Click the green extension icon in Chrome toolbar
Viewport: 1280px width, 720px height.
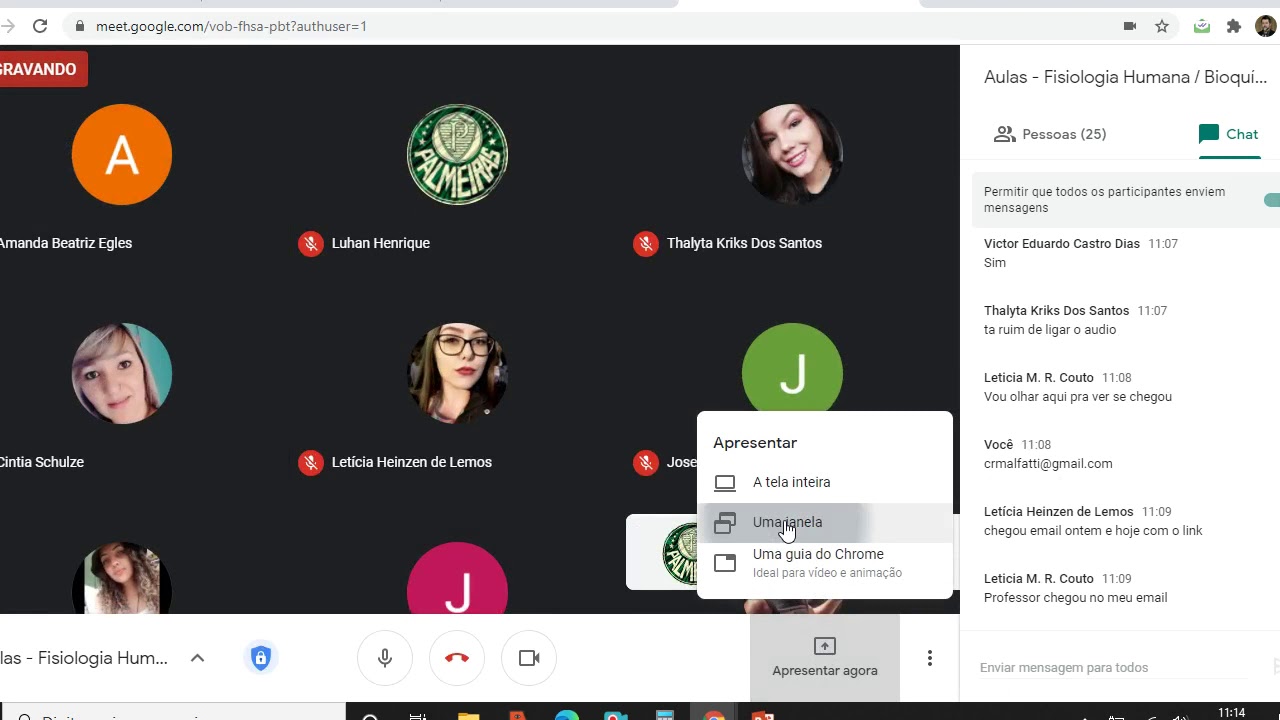pos(1202,26)
